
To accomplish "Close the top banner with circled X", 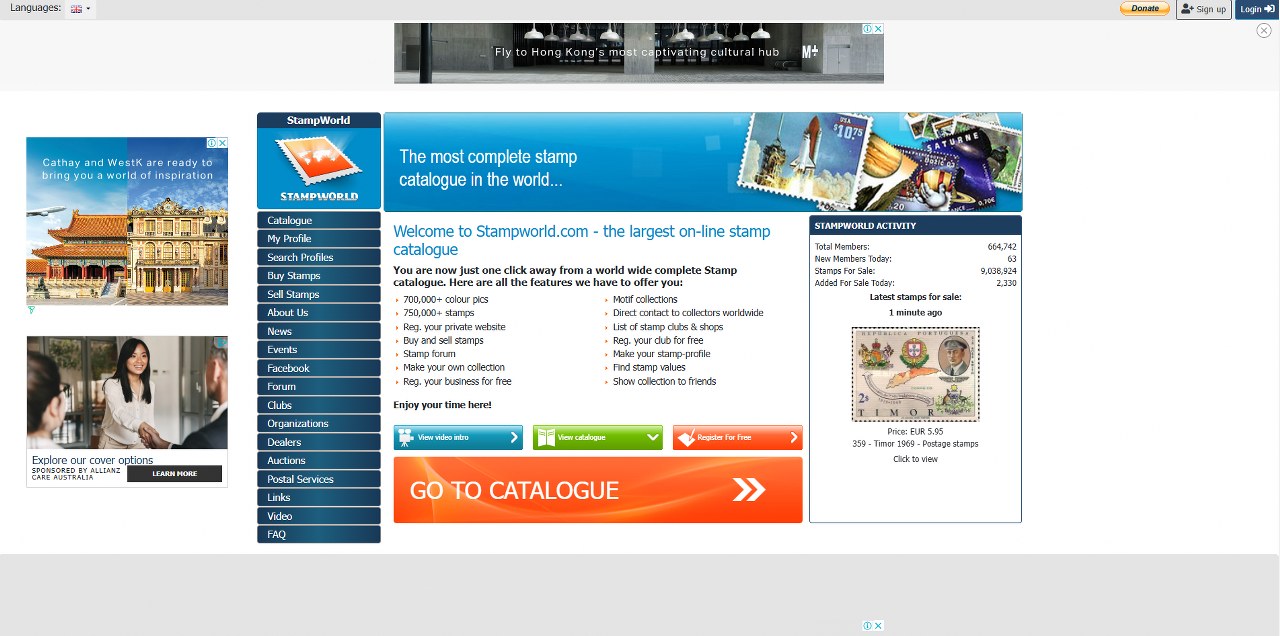I will 1264,30.
